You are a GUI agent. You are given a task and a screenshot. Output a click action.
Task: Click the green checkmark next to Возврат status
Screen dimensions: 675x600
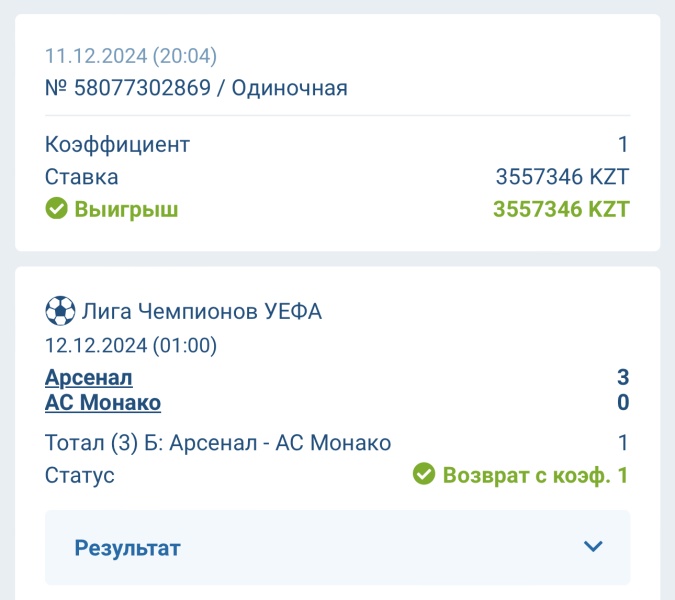click(424, 474)
